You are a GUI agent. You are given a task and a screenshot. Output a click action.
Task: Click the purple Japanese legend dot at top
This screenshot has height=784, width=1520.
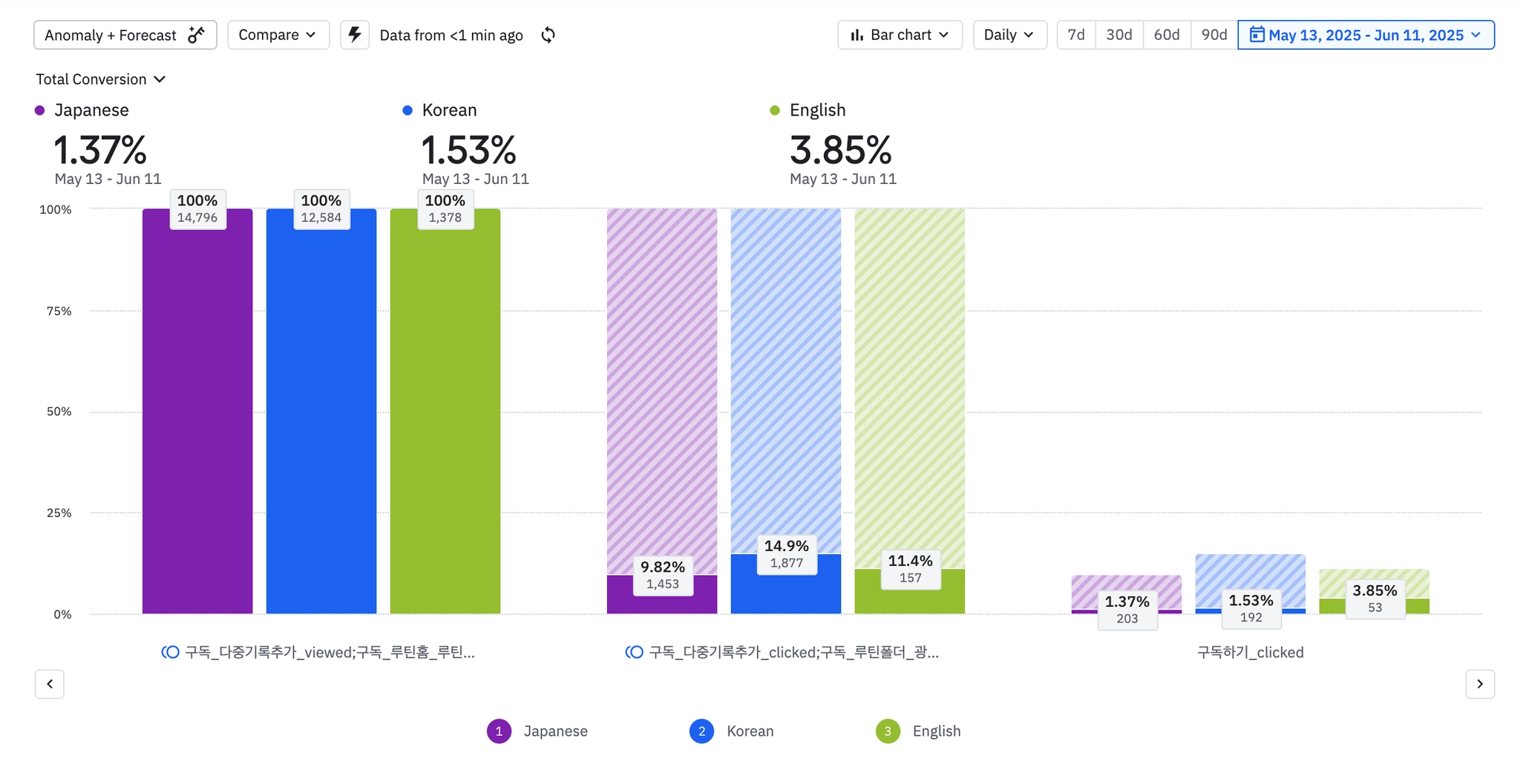[x=40, y=111]
